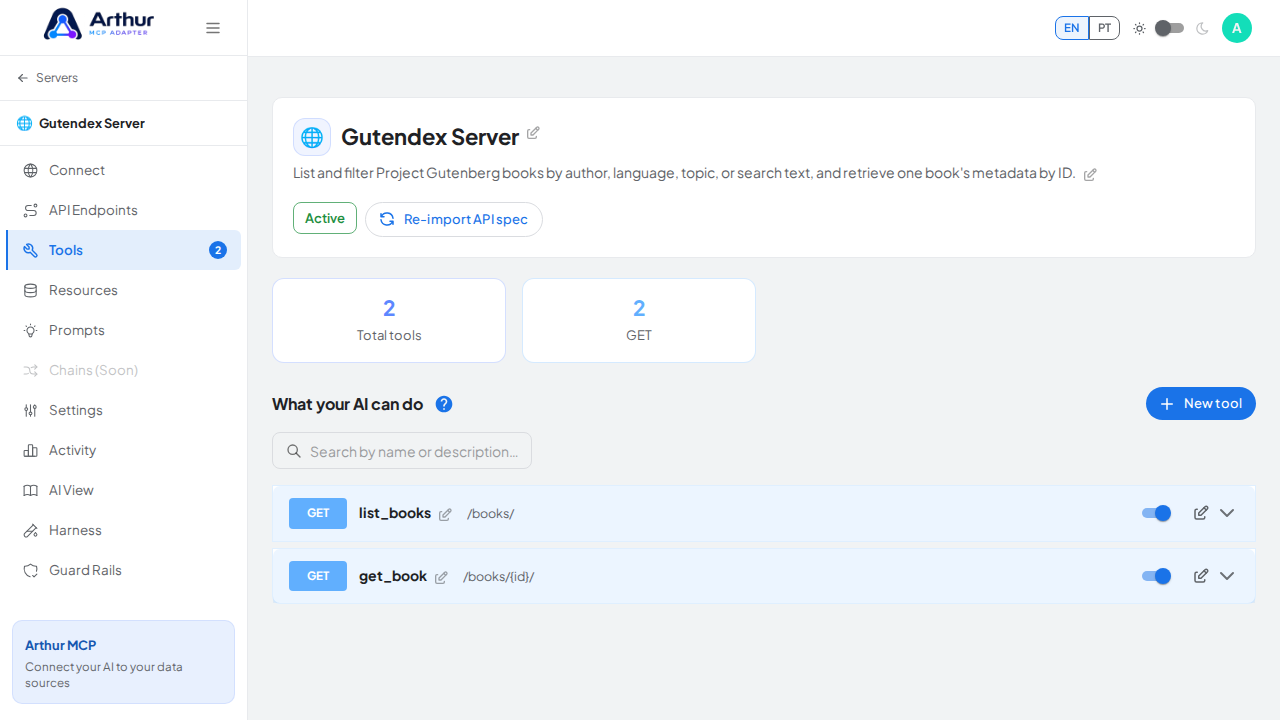
Task: Collapse sidebar with hamburger menu icon
Action: click(213, 28)
